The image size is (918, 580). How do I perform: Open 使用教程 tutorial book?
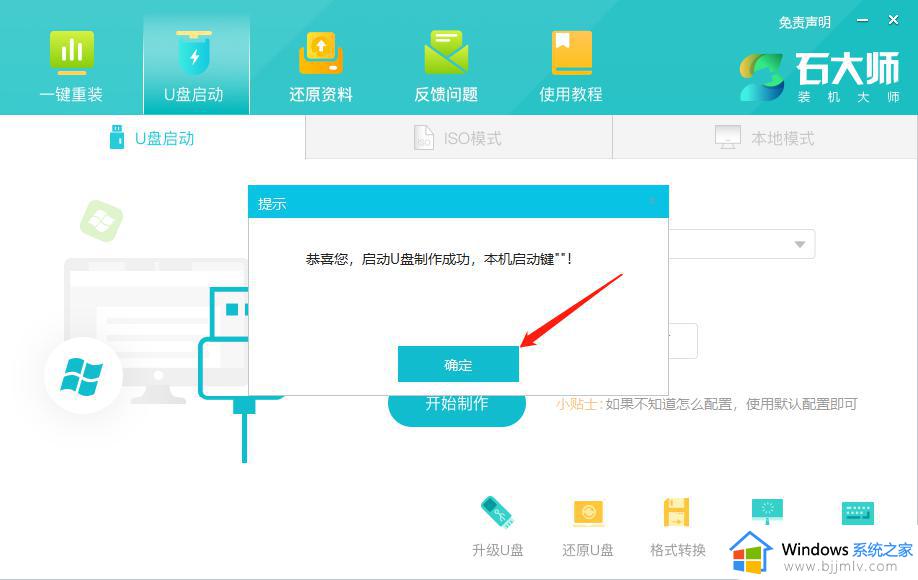point(571,67)
